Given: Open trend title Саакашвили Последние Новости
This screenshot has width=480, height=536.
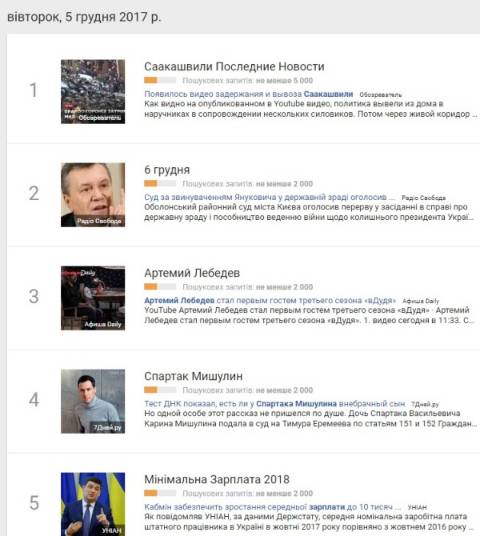Looking at the screenshot, I should tap(234, 67).
